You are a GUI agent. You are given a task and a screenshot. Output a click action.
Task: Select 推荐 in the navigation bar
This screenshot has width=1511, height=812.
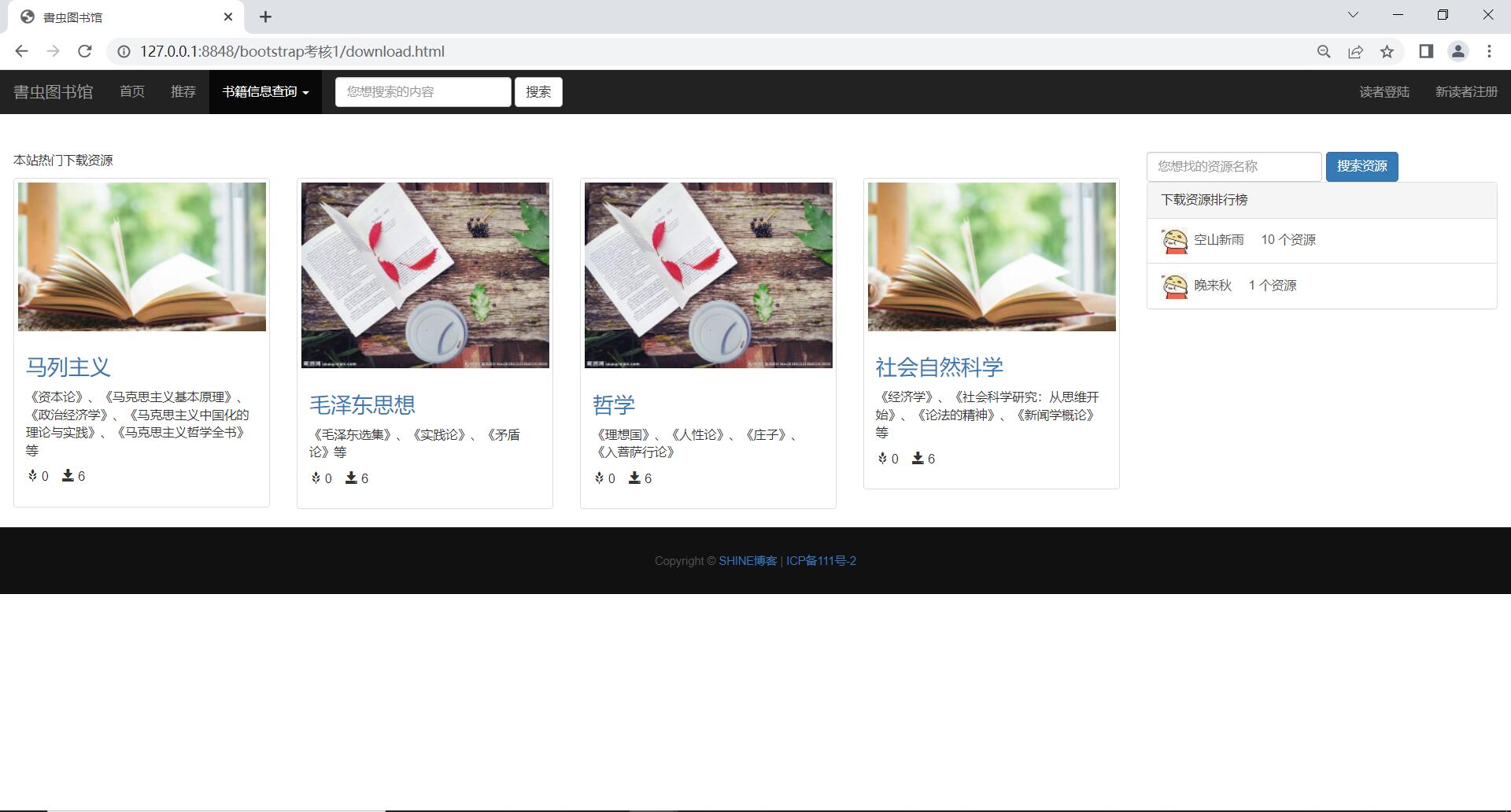pyautogui.click(x=183, y=91)
